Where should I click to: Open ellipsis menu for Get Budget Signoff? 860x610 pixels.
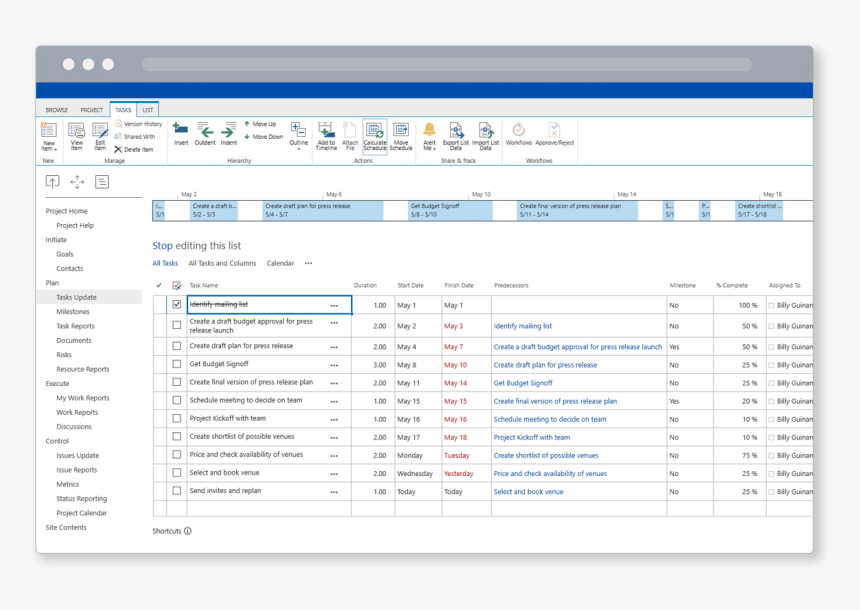click(335, 365)
